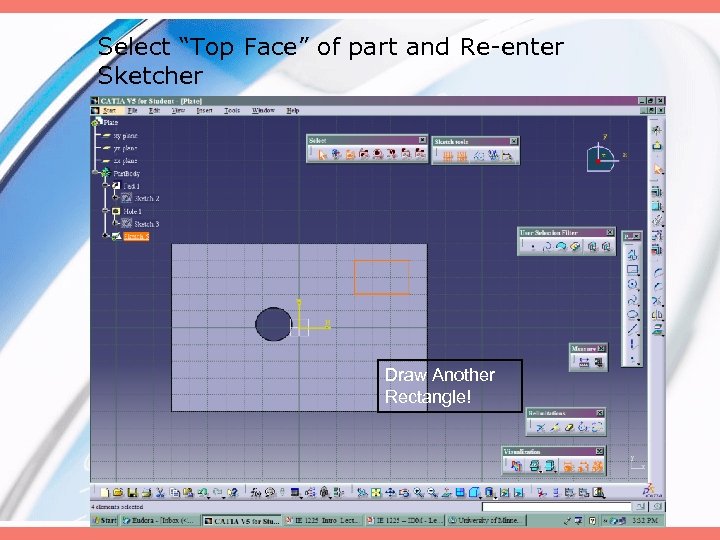Toggle Construction/Standard Element mode
The height and width of the screenshot is (540, 720).
tap(478, 156)
